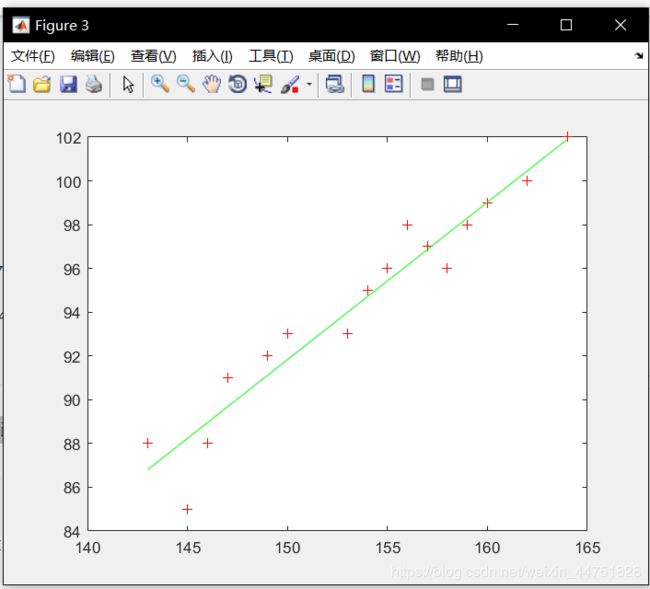Open the 窗口(W) menu
The image size is (650, 589).
click(395, 56)
